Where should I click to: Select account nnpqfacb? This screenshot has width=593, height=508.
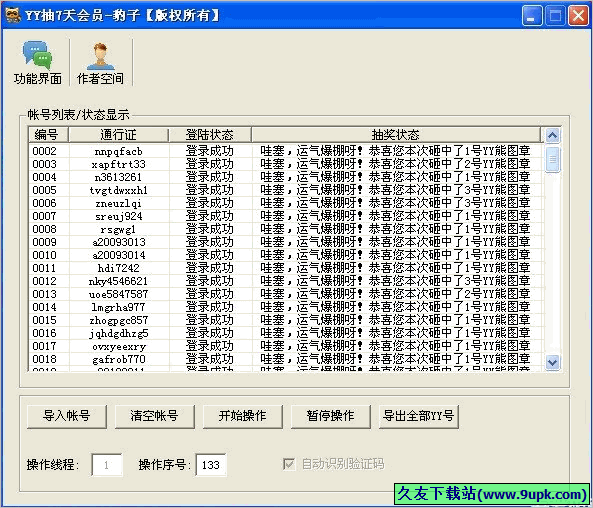click(x=119, y=151)
